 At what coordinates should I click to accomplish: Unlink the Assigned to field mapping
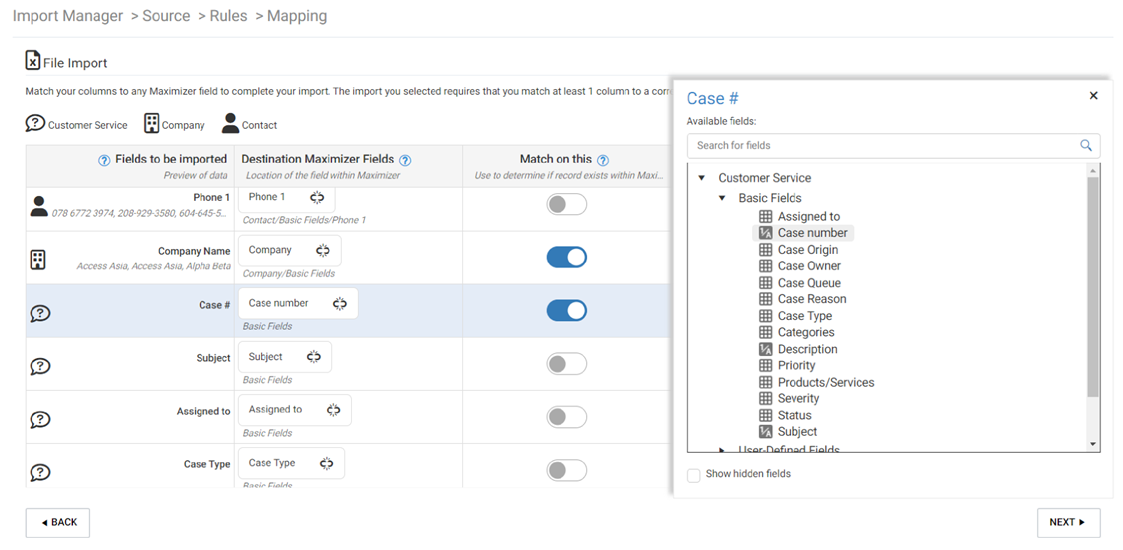point(333,410)
